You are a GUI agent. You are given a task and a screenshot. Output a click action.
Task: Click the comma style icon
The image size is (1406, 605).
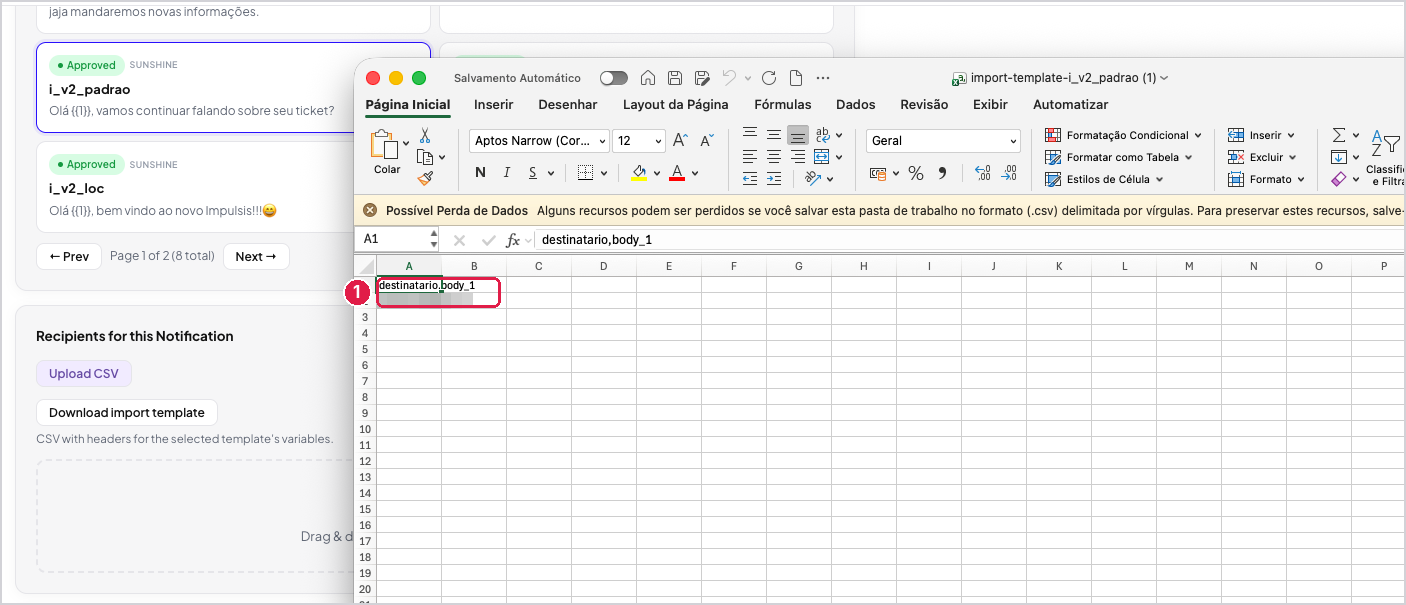pos(942,173)
